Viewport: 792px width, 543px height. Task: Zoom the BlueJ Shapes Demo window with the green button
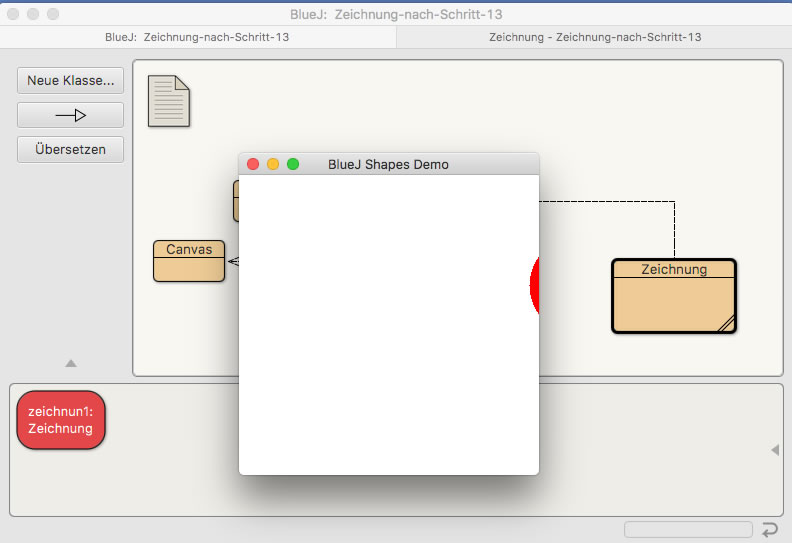[293, 164]
